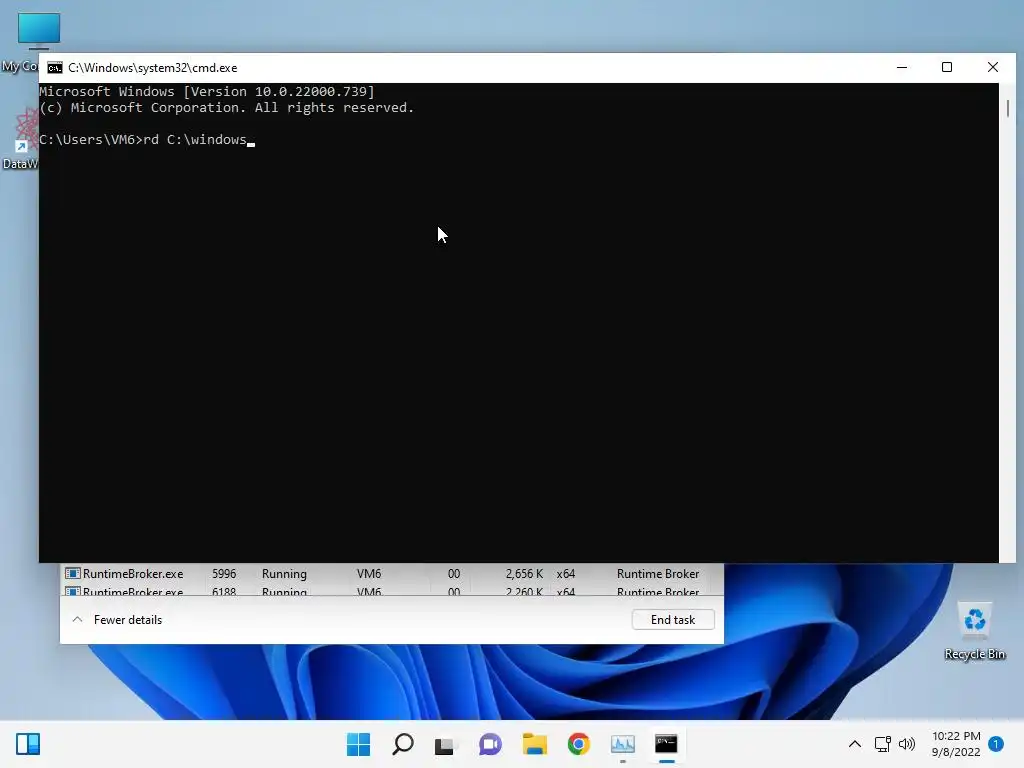
Task: Open the cmd.exe title bar system icon
Action: point(55,68)
